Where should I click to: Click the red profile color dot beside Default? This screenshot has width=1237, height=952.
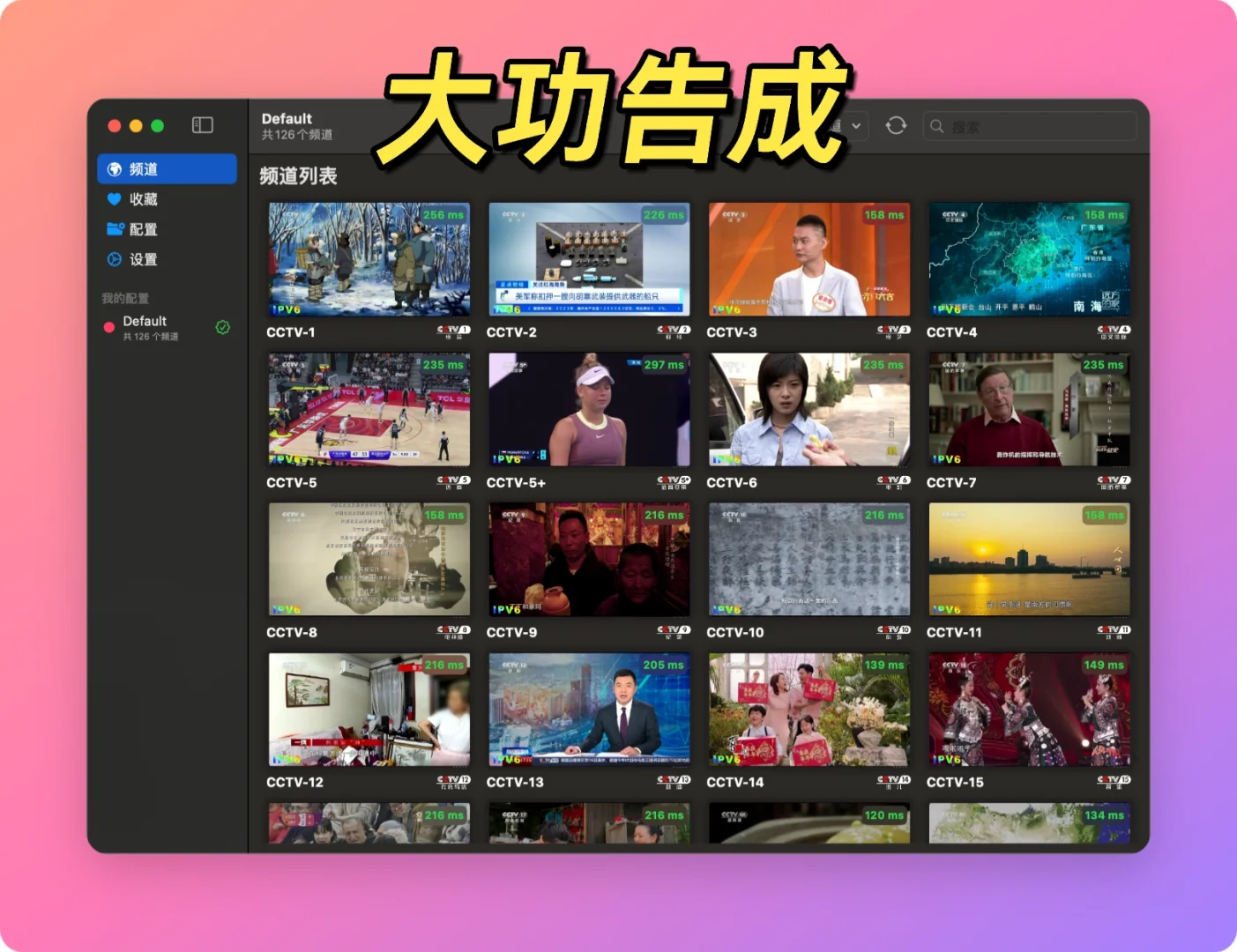click(109, 327)
